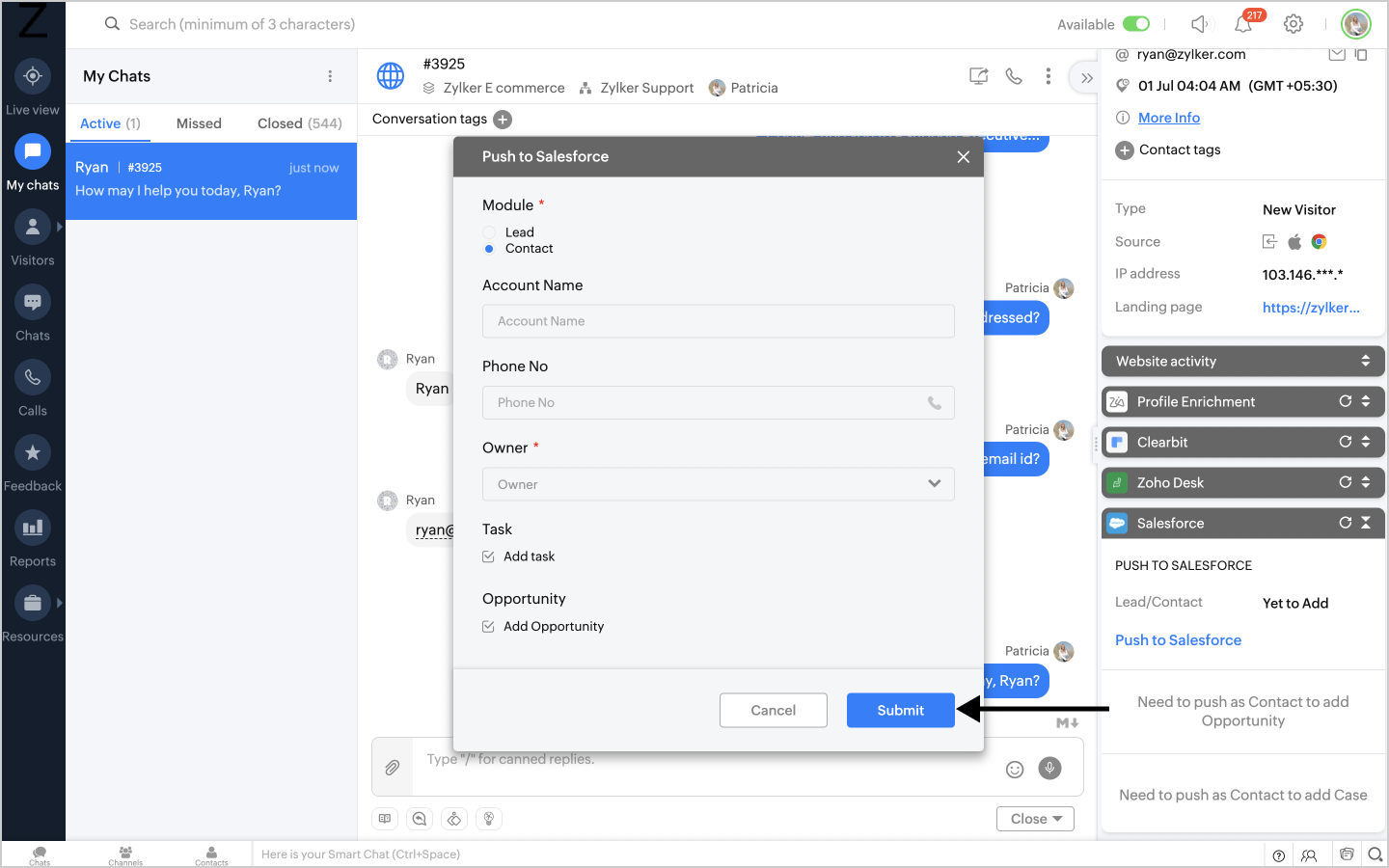Open the More Info link
The width and height of the screenshot is (1389, 868).
pyautogui.click(x=1169, y=118)
